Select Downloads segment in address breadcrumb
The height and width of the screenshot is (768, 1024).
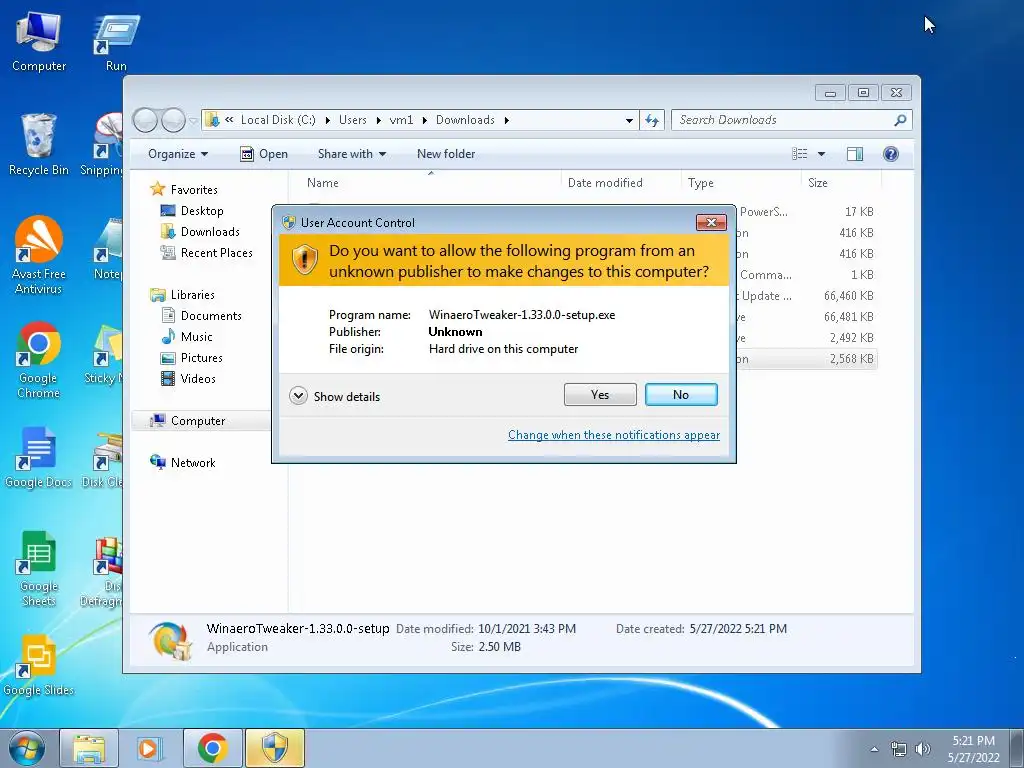click(465, 120)
